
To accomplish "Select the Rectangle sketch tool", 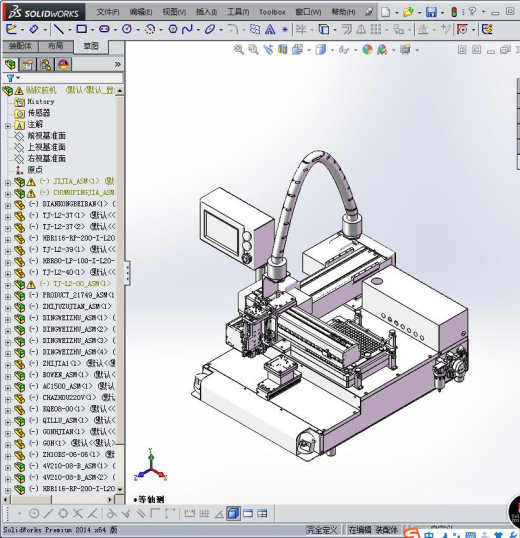I will coord(81,29).
